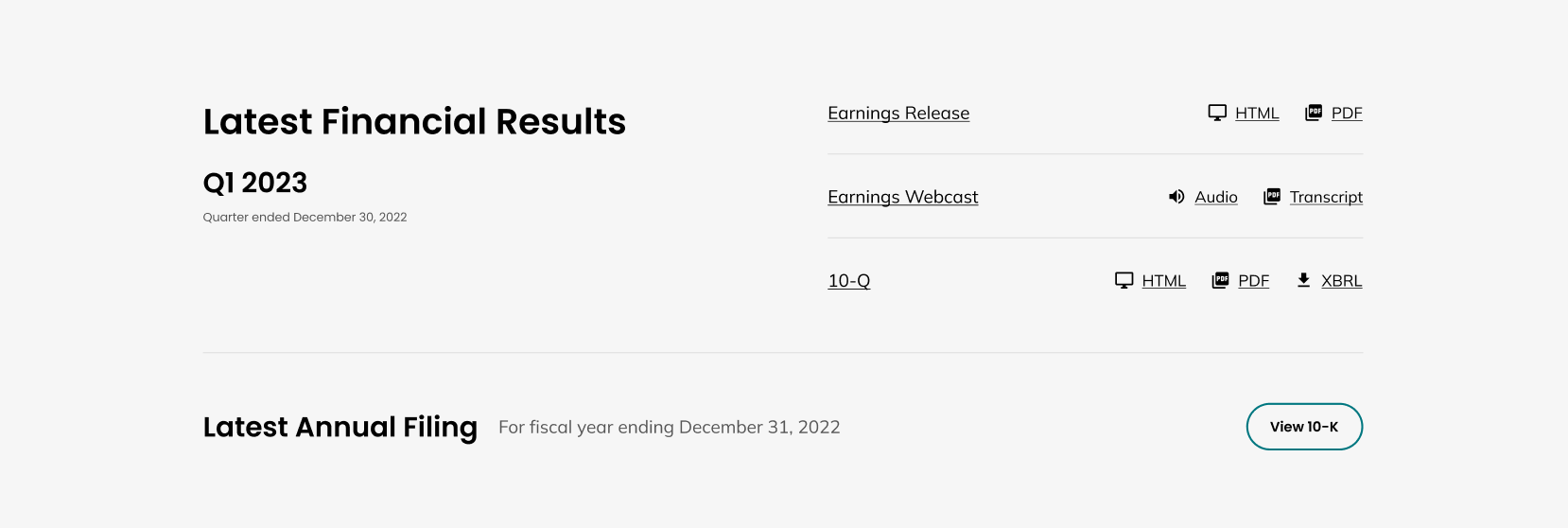Click the monitor icon beside Earnings Release HTML
The width and height of the screenshot is (1568, 528).
coord(1217,113)
